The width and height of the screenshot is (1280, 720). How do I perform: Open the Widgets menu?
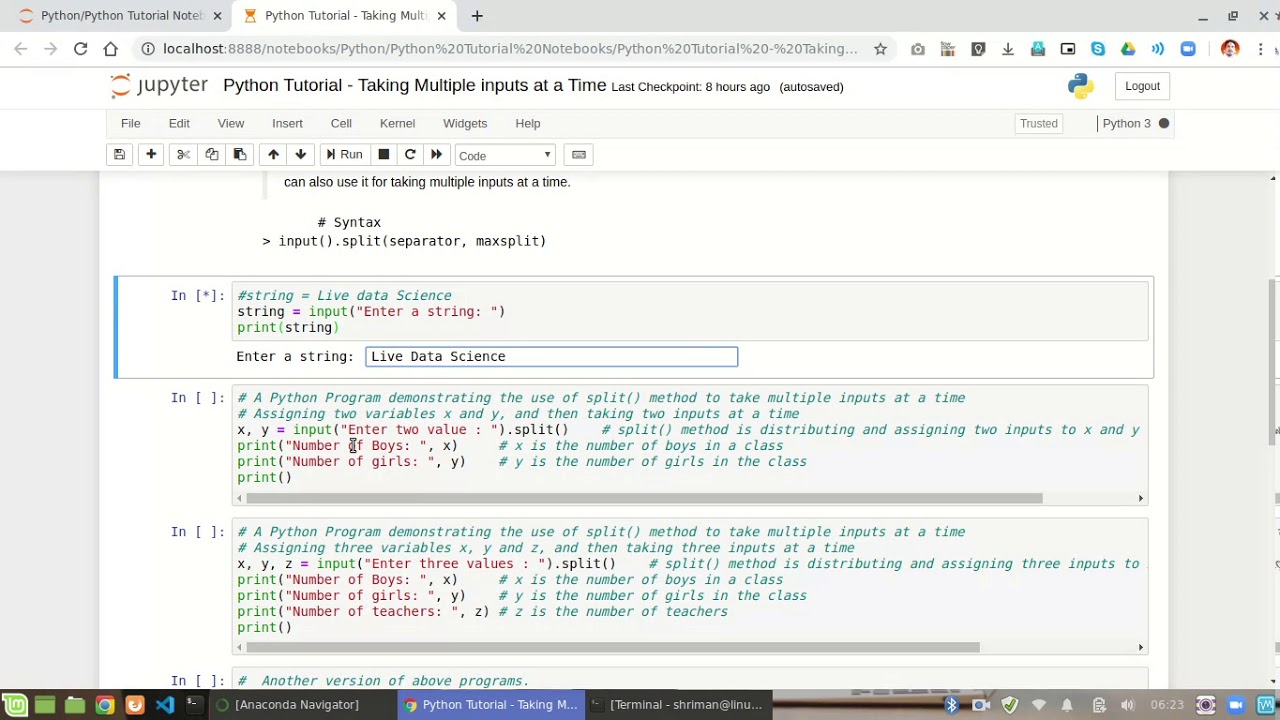(x=465, y=123)
